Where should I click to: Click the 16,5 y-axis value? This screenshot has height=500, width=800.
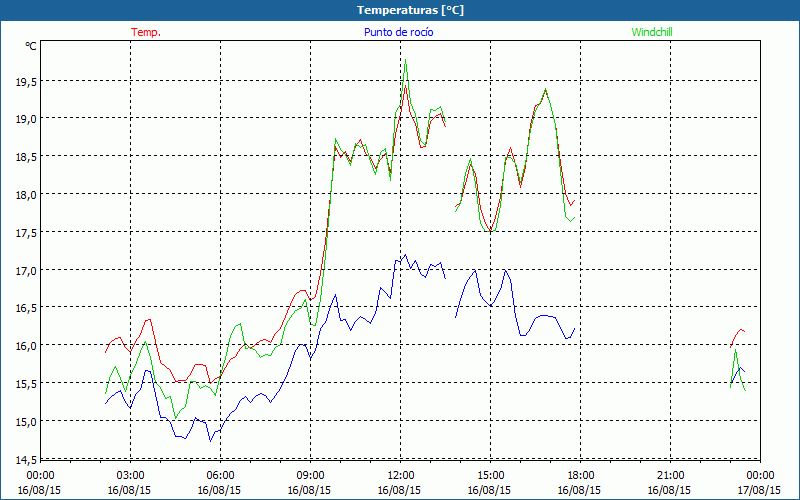(x=25, y=308)
